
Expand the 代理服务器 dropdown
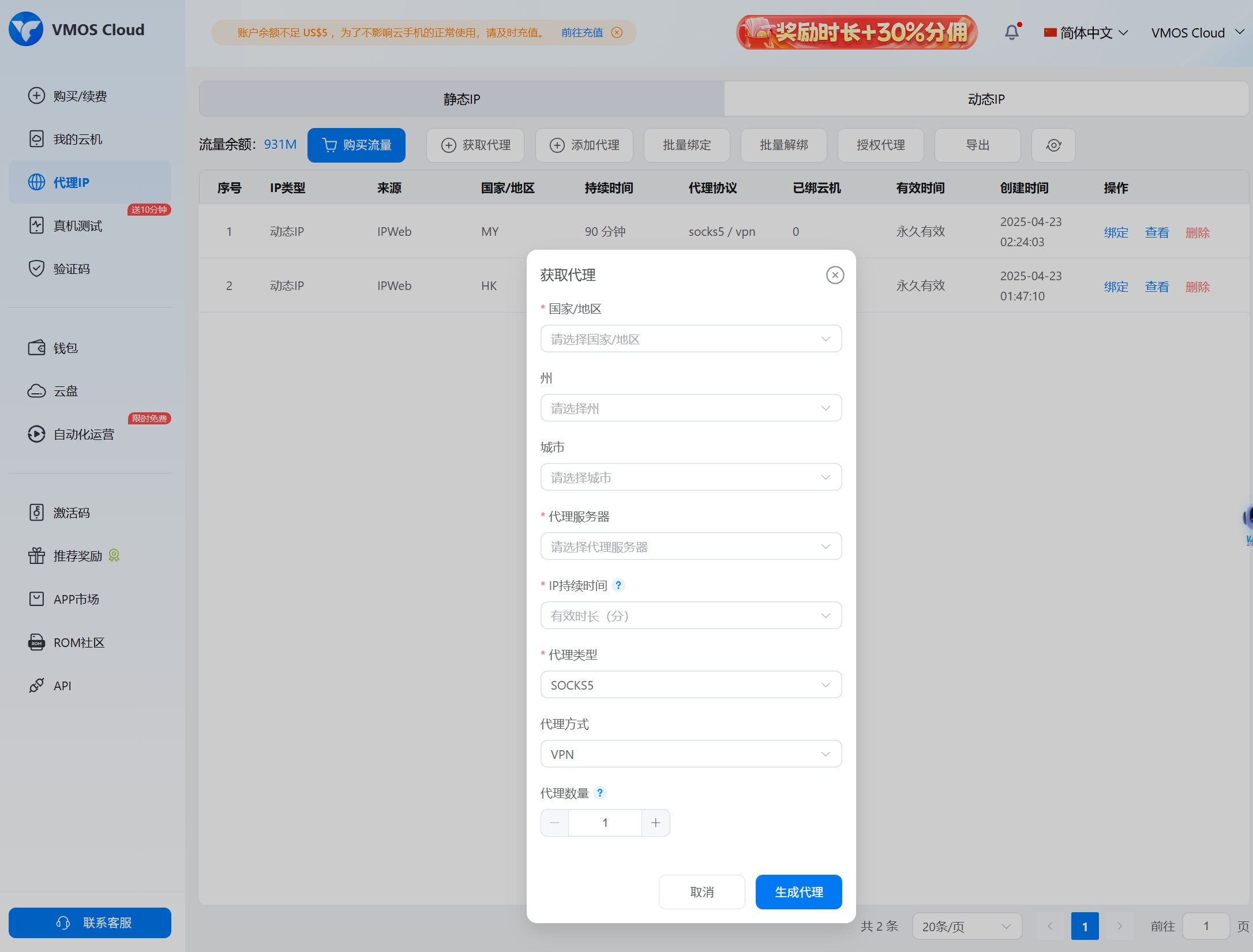click(x=691, y=546)
